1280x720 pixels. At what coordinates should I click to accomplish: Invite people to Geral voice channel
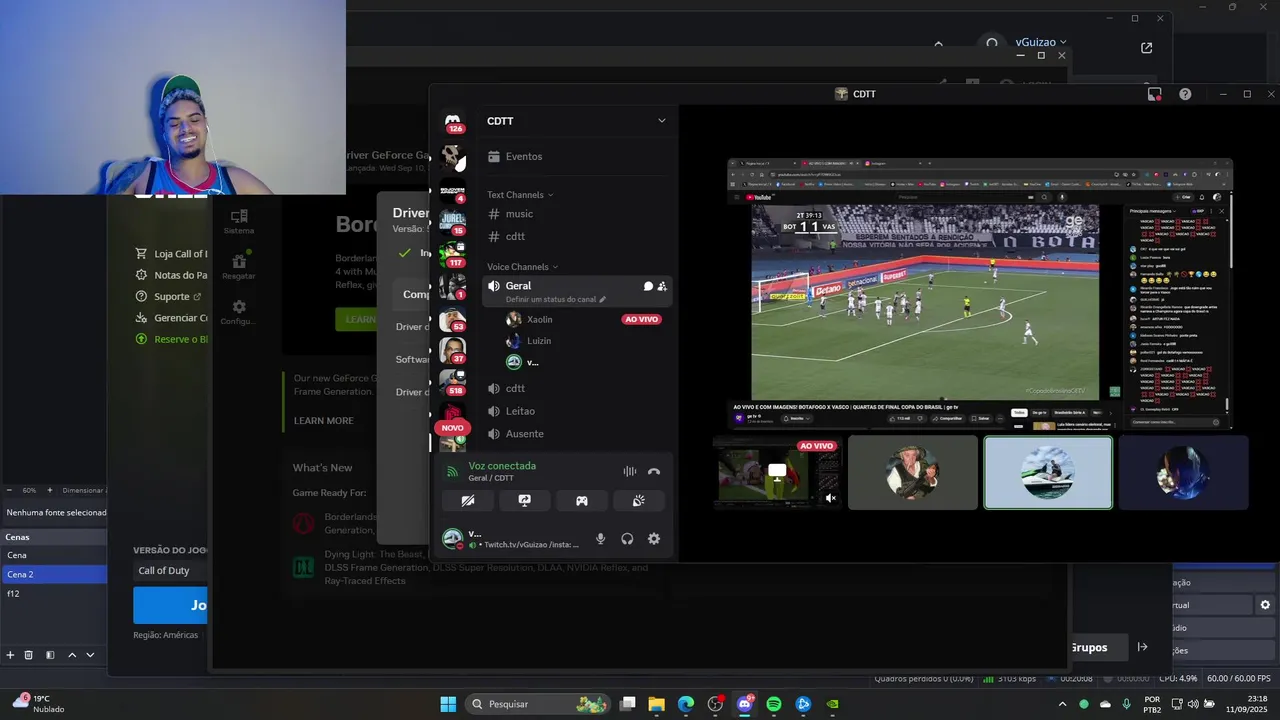(x=662, y=286)
